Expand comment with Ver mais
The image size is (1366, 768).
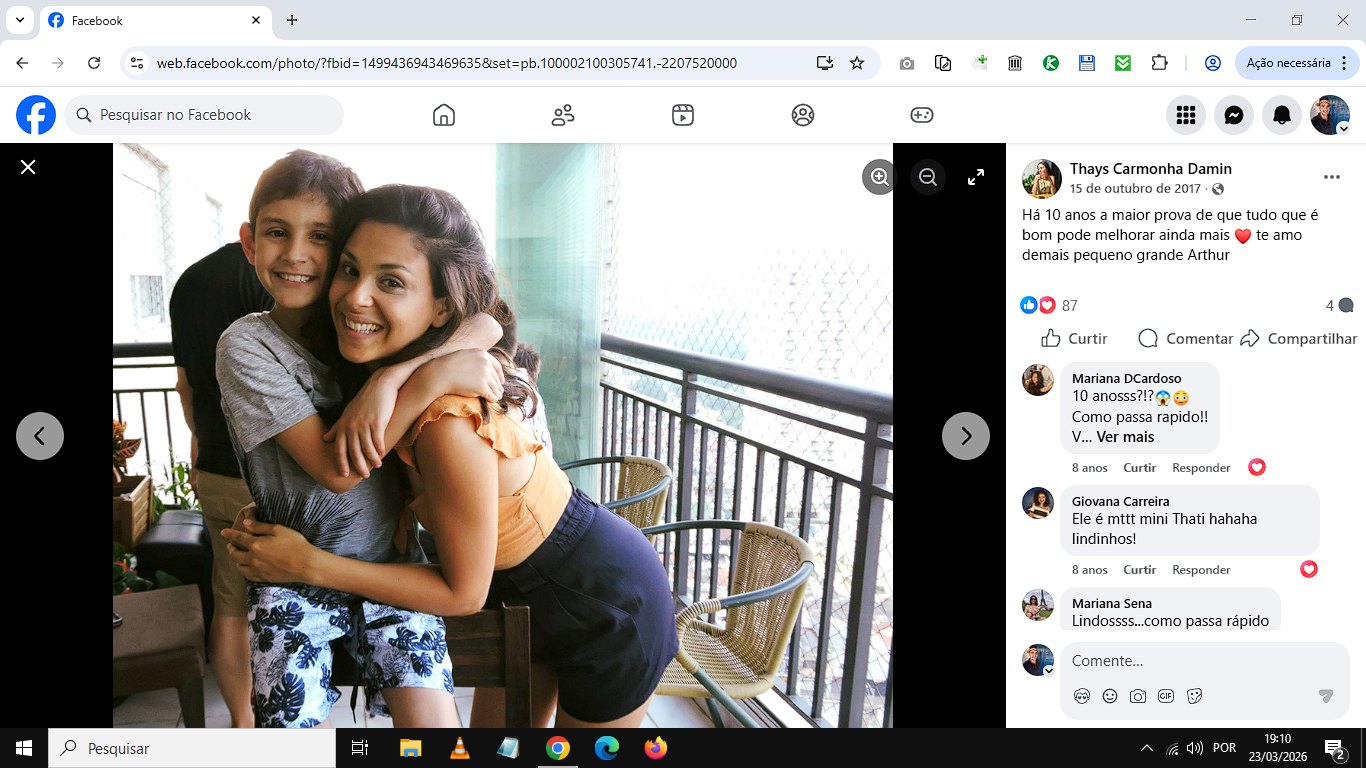(1125, 437)
